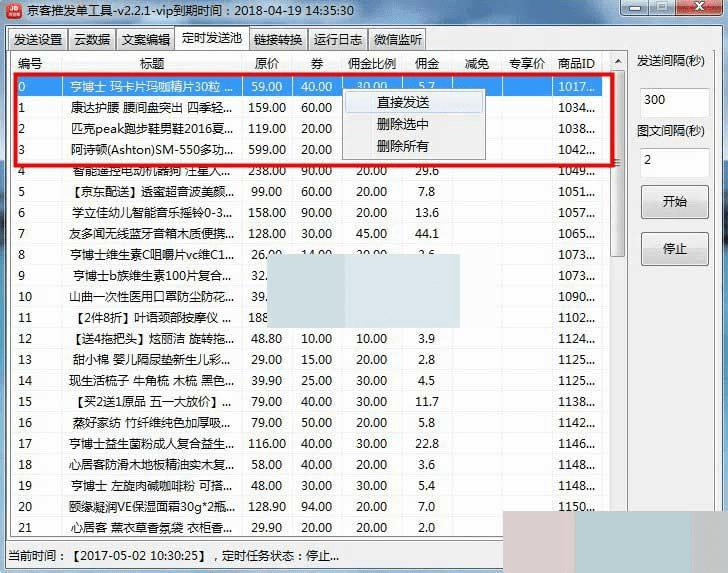Choose 删除选中 from context menu
Screen dimensions: 728x573
(413, 124)
